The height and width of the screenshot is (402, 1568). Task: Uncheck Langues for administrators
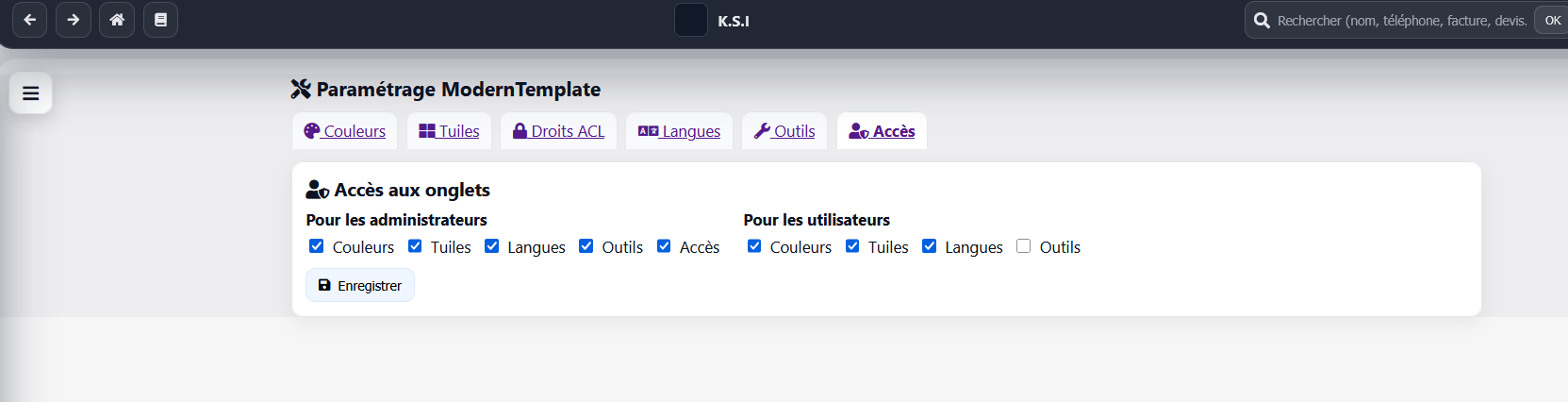[x=492, y=246]
